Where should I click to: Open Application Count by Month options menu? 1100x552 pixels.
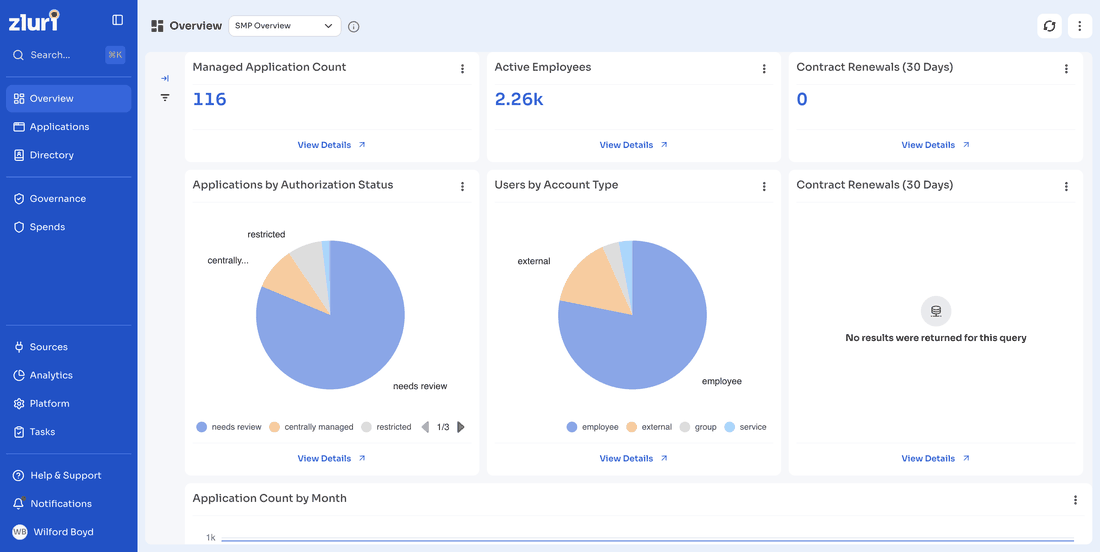(1075, 500)
